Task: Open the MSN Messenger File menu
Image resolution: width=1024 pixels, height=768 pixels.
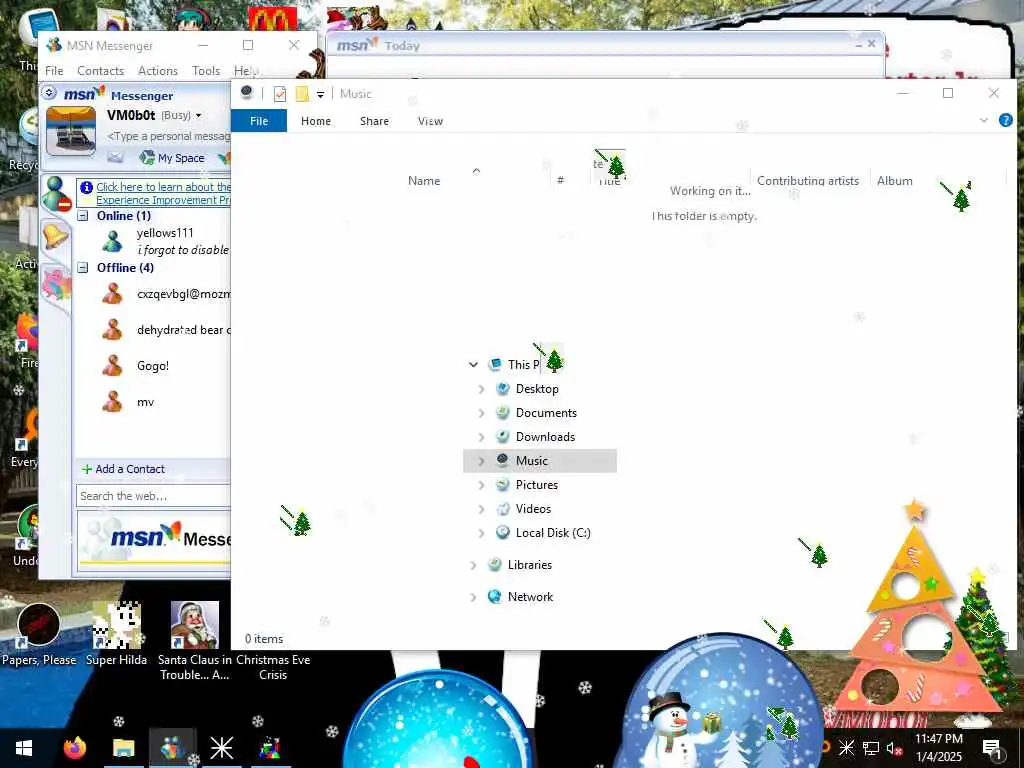Action: [54, 71]
